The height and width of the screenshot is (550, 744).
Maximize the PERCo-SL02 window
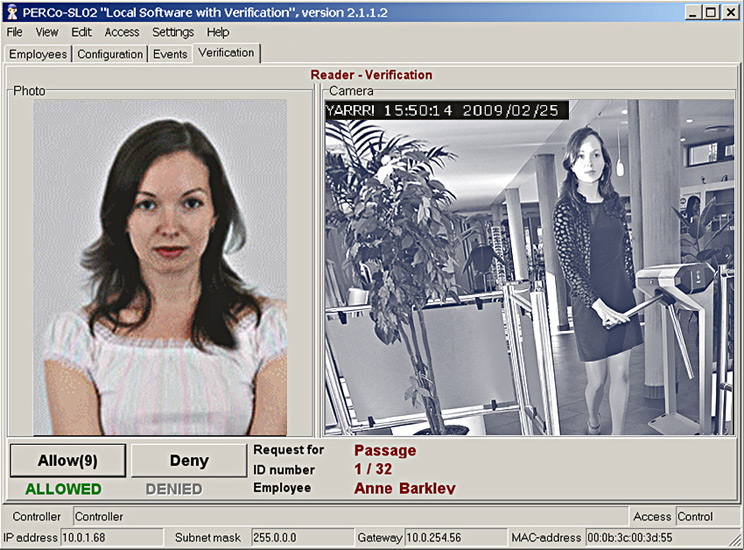(x=710, y=12)
